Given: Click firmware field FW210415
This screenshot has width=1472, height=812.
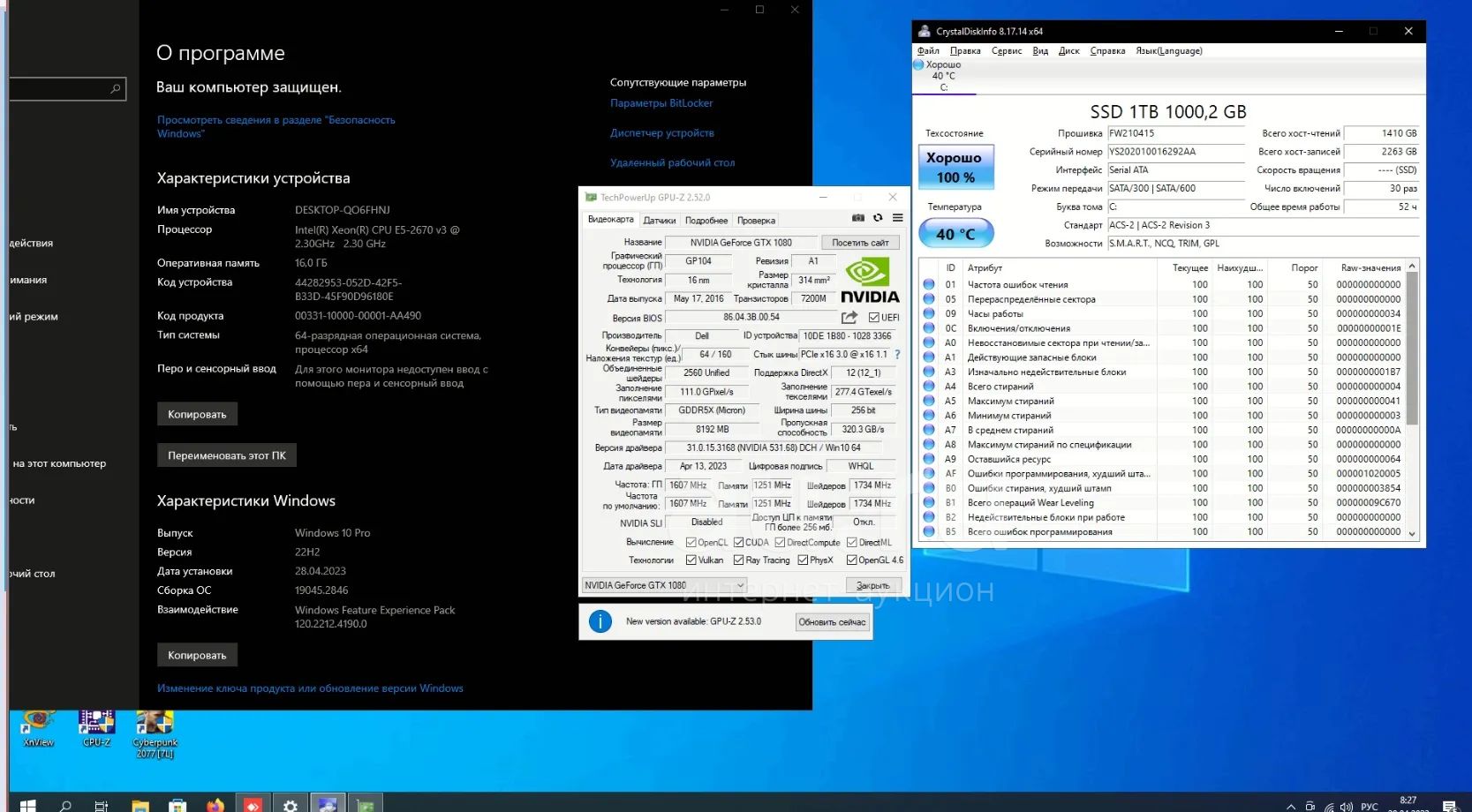Looking at the screenshot, I should point(1175,133).
